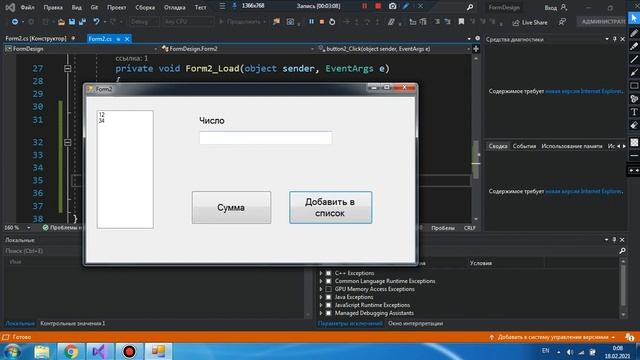This screenshot has height=360, width=640.
Task: Open the Вид menu
Action: point(77,7)
